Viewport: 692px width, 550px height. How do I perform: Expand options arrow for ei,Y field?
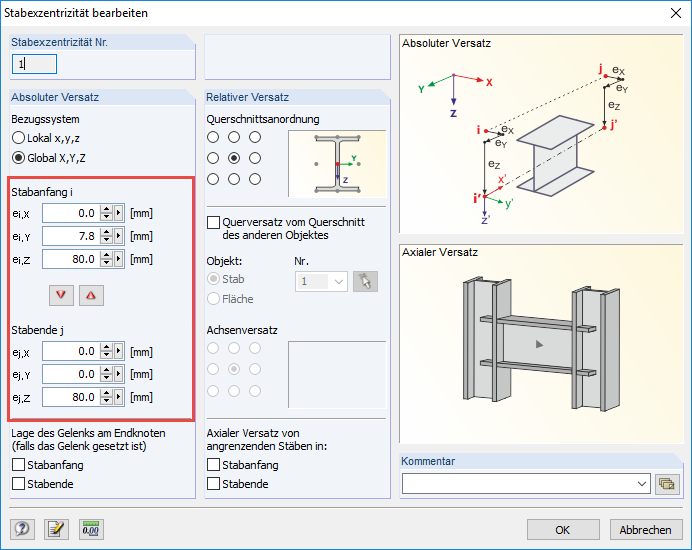coord(118,236)
